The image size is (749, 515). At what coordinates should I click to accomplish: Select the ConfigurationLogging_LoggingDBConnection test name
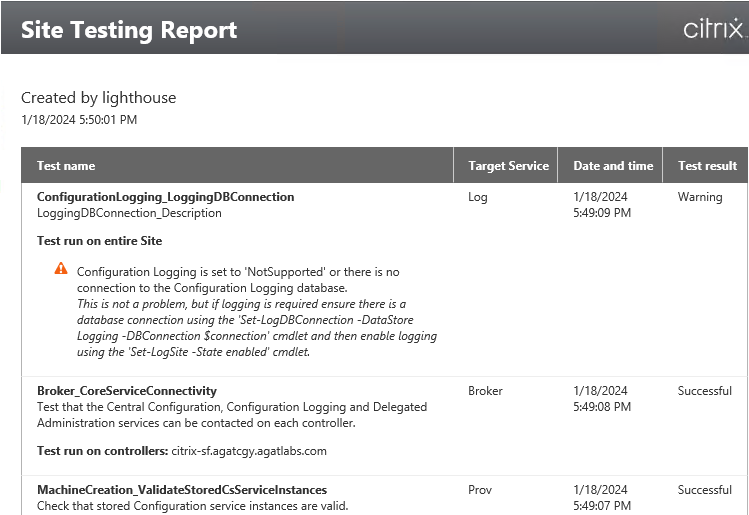(165, 197)
